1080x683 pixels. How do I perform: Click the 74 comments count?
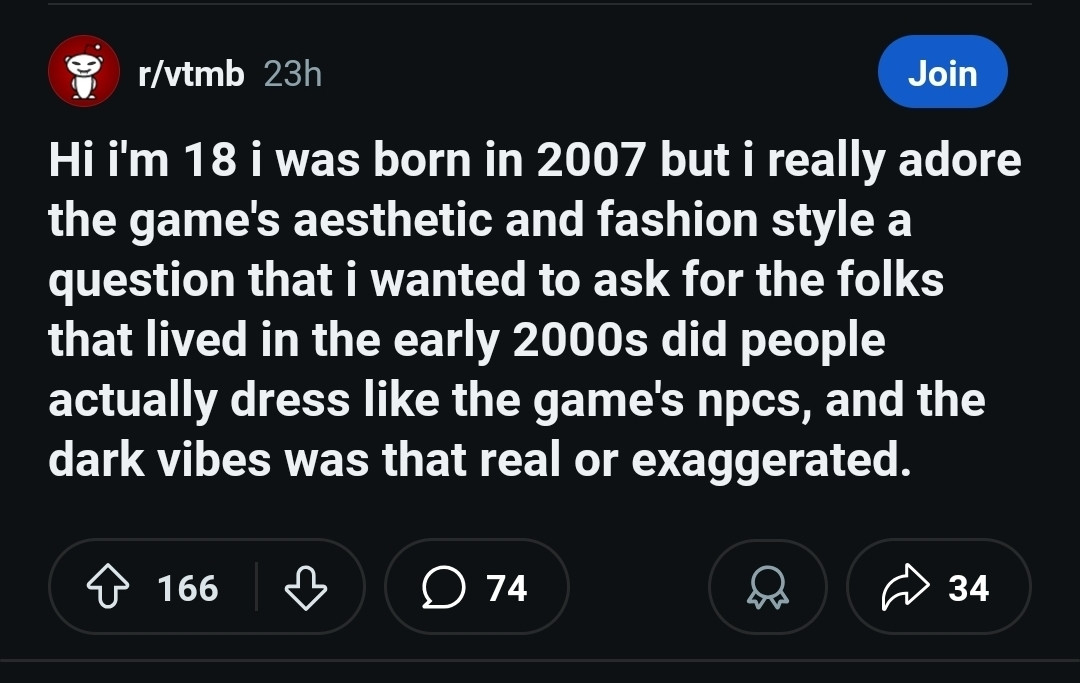tap(506, 588)
